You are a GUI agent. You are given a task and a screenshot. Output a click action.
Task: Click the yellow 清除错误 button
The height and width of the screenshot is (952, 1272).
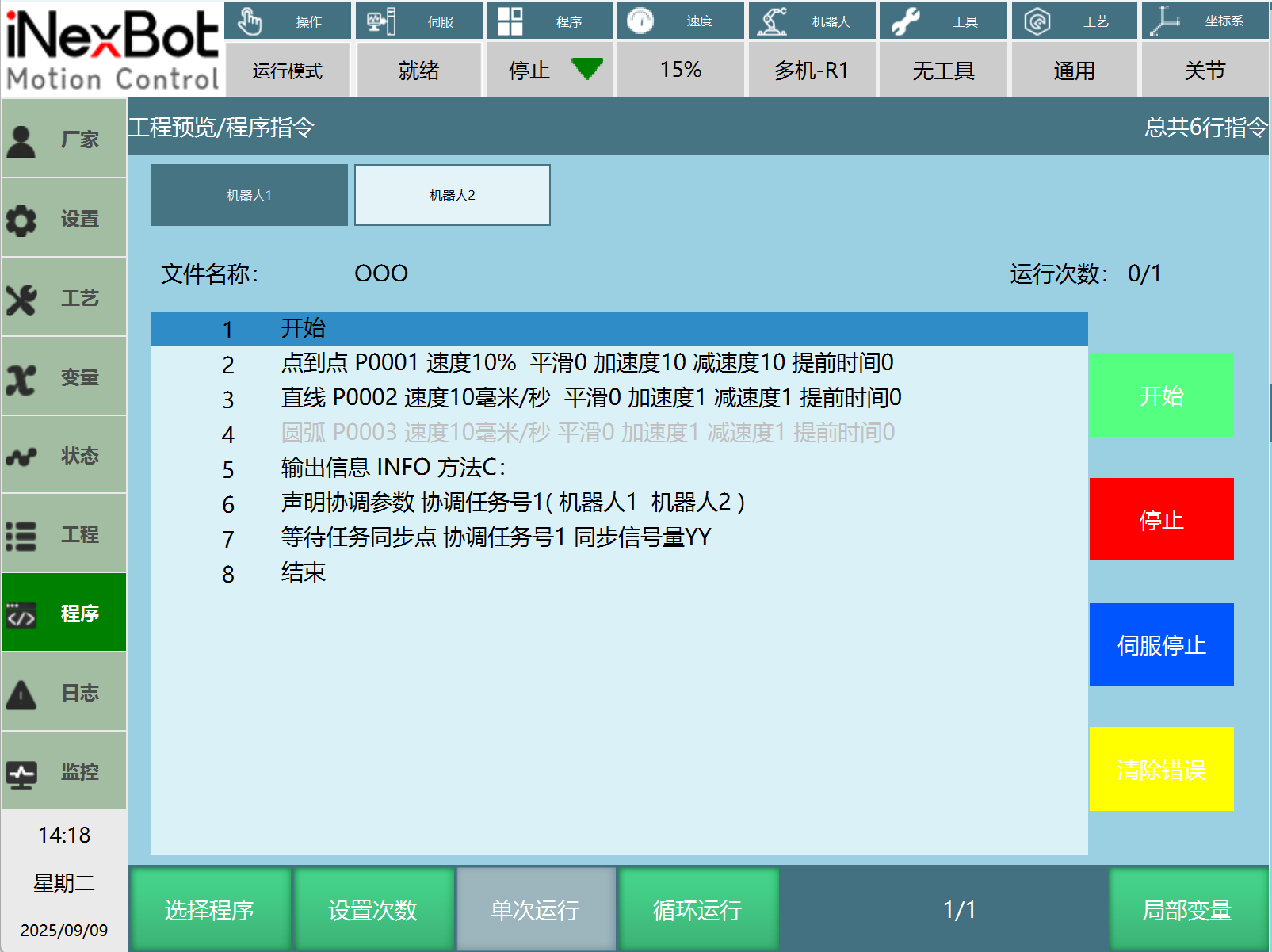click(1161, 769)
